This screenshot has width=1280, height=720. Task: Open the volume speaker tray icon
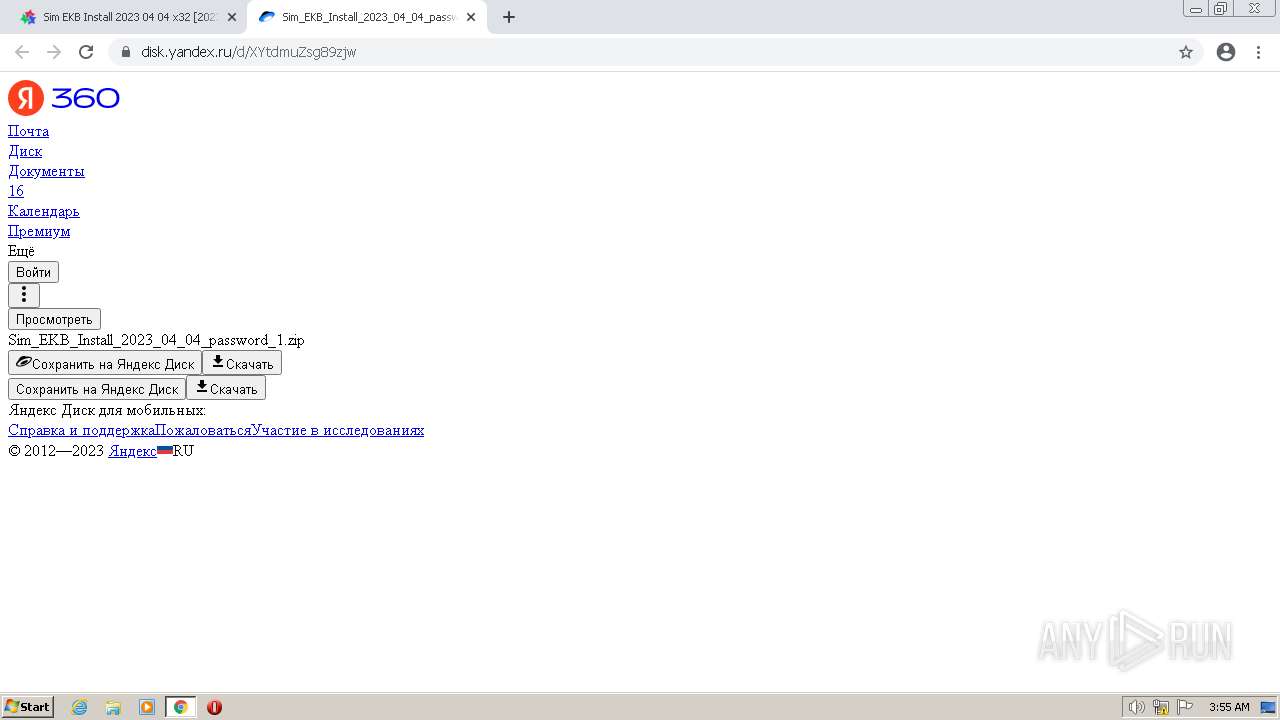[x=1137, y=707]
